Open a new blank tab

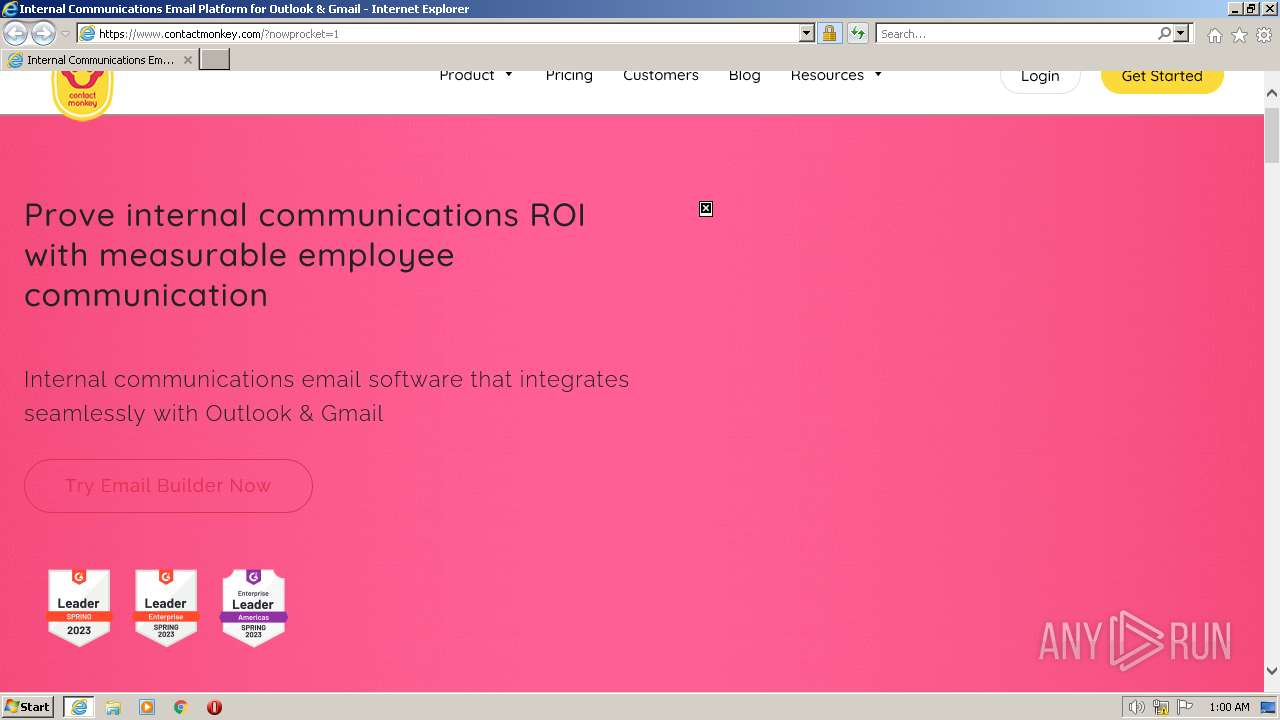point(215,60)
